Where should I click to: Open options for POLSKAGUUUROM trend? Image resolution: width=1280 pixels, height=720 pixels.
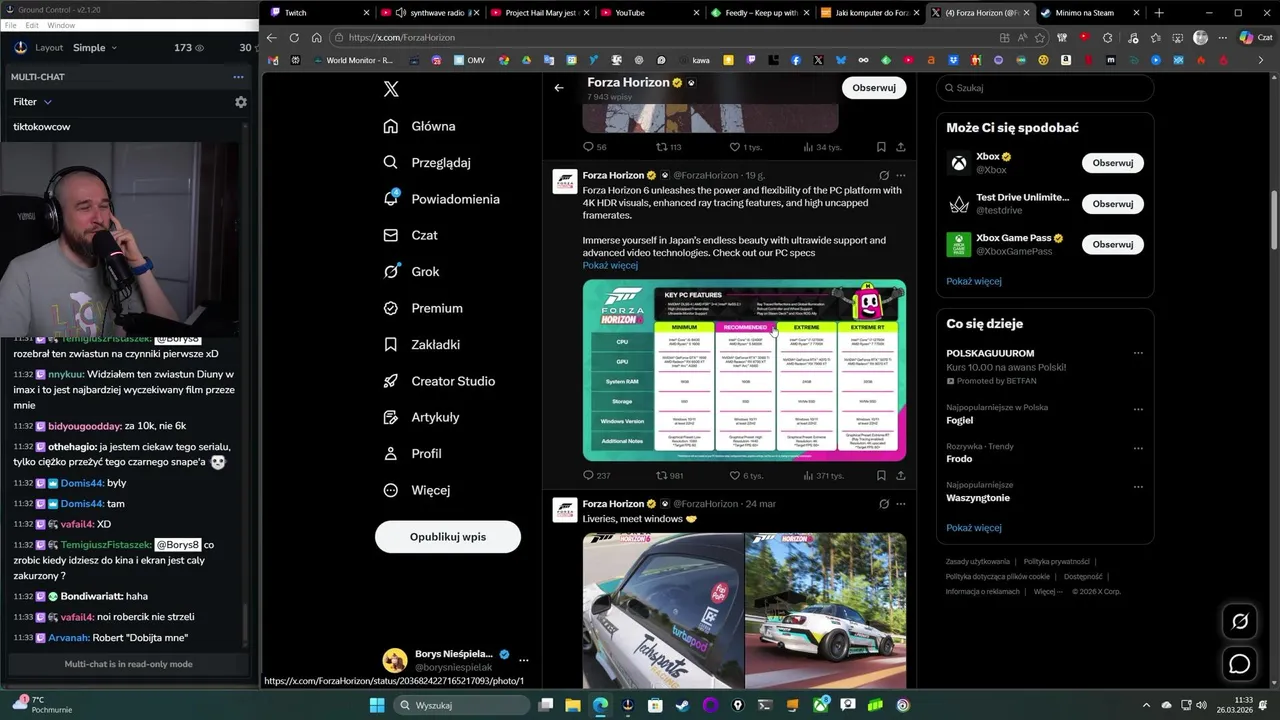[1138, 353]
